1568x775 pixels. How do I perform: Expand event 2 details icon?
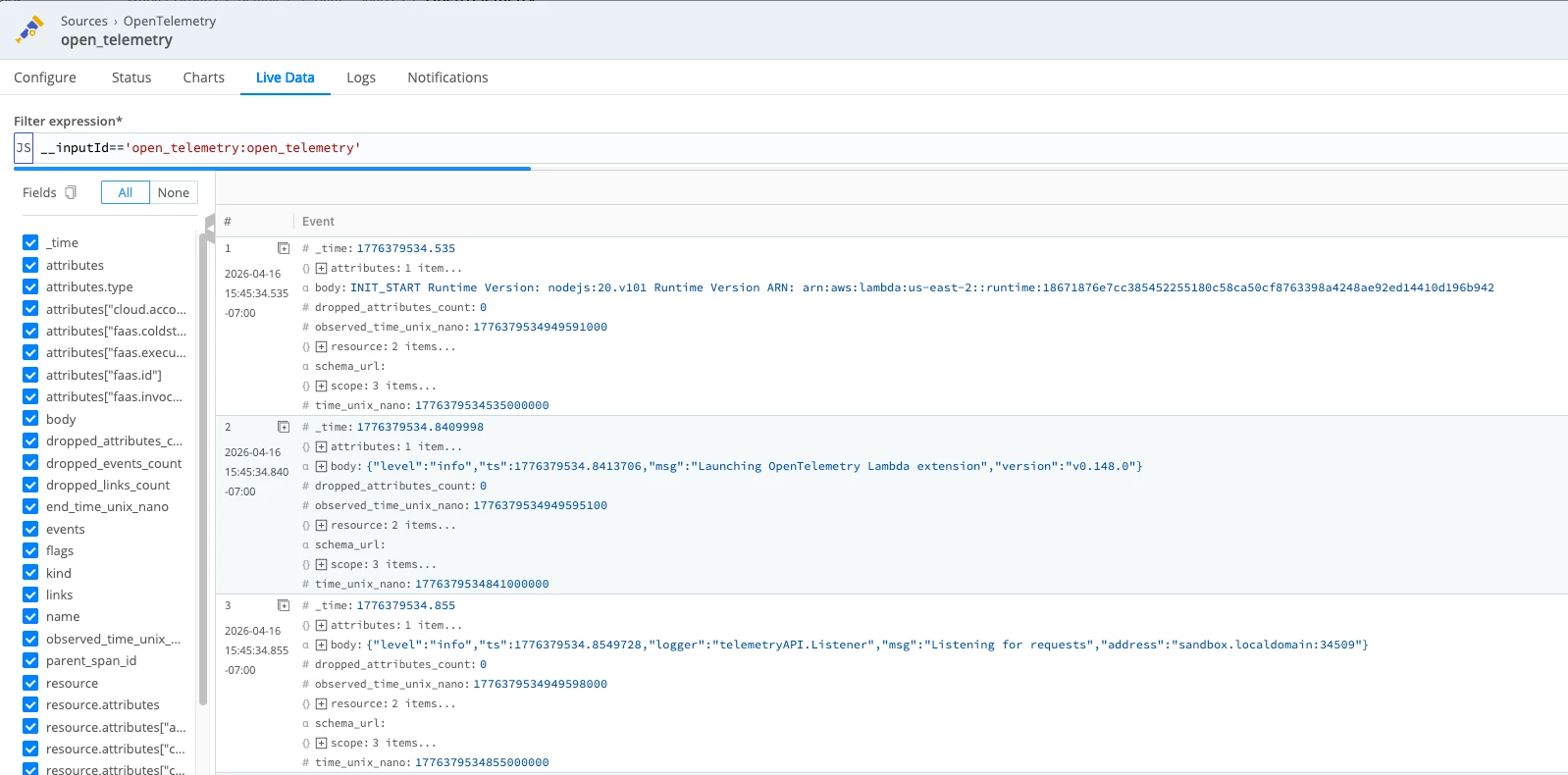tap(284, 427)
